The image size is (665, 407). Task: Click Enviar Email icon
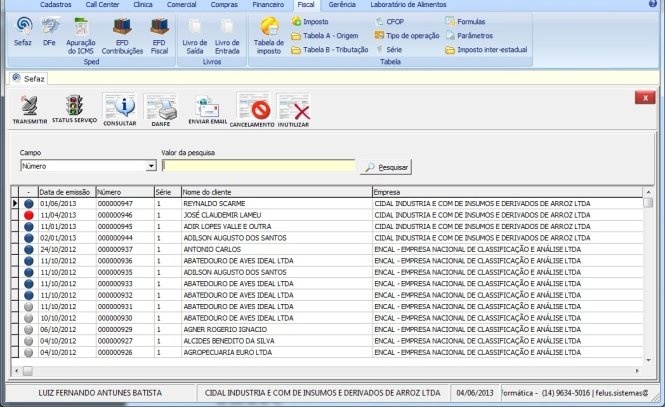(208, 110)
